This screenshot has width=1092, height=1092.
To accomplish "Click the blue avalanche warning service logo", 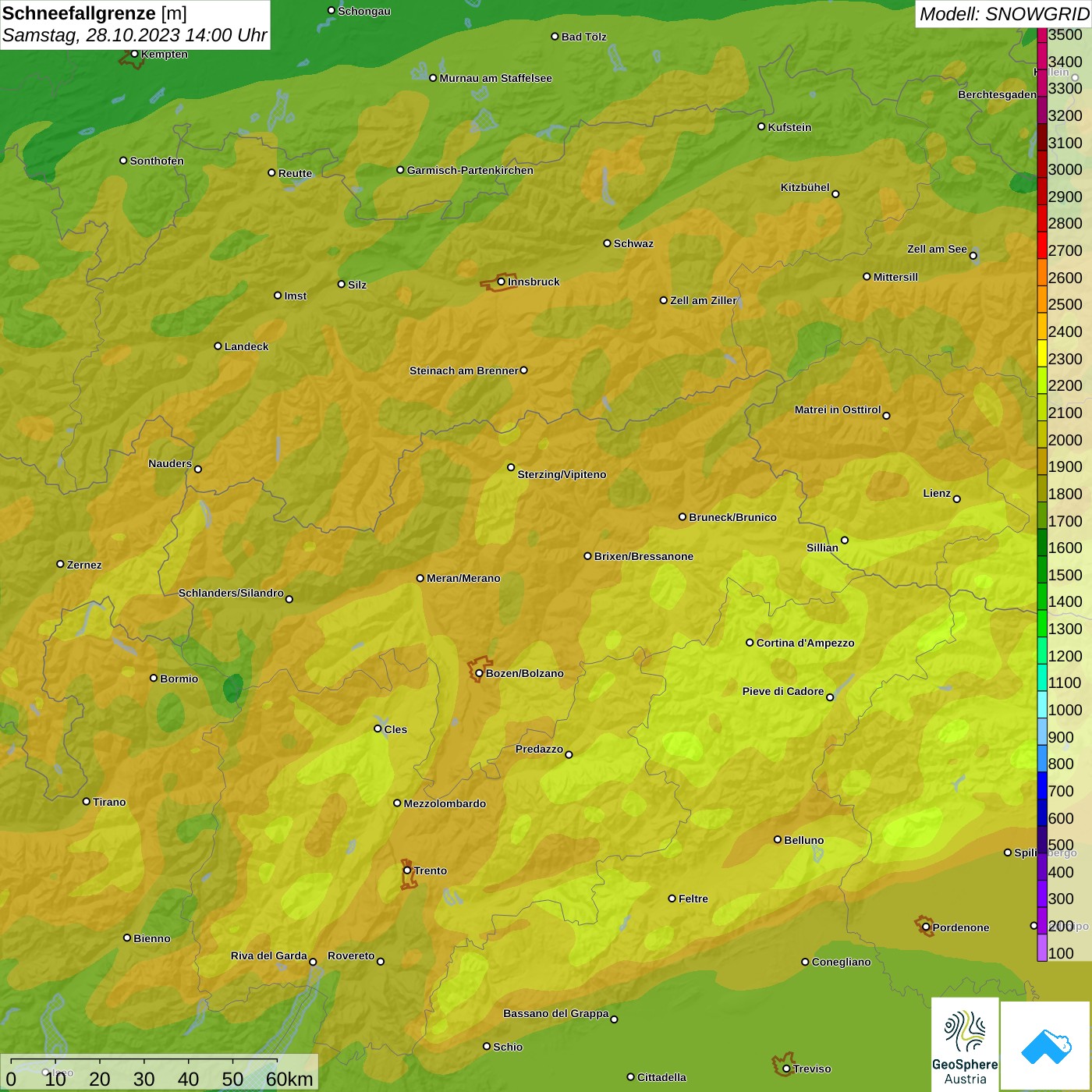I will tap(1046, 1046).
